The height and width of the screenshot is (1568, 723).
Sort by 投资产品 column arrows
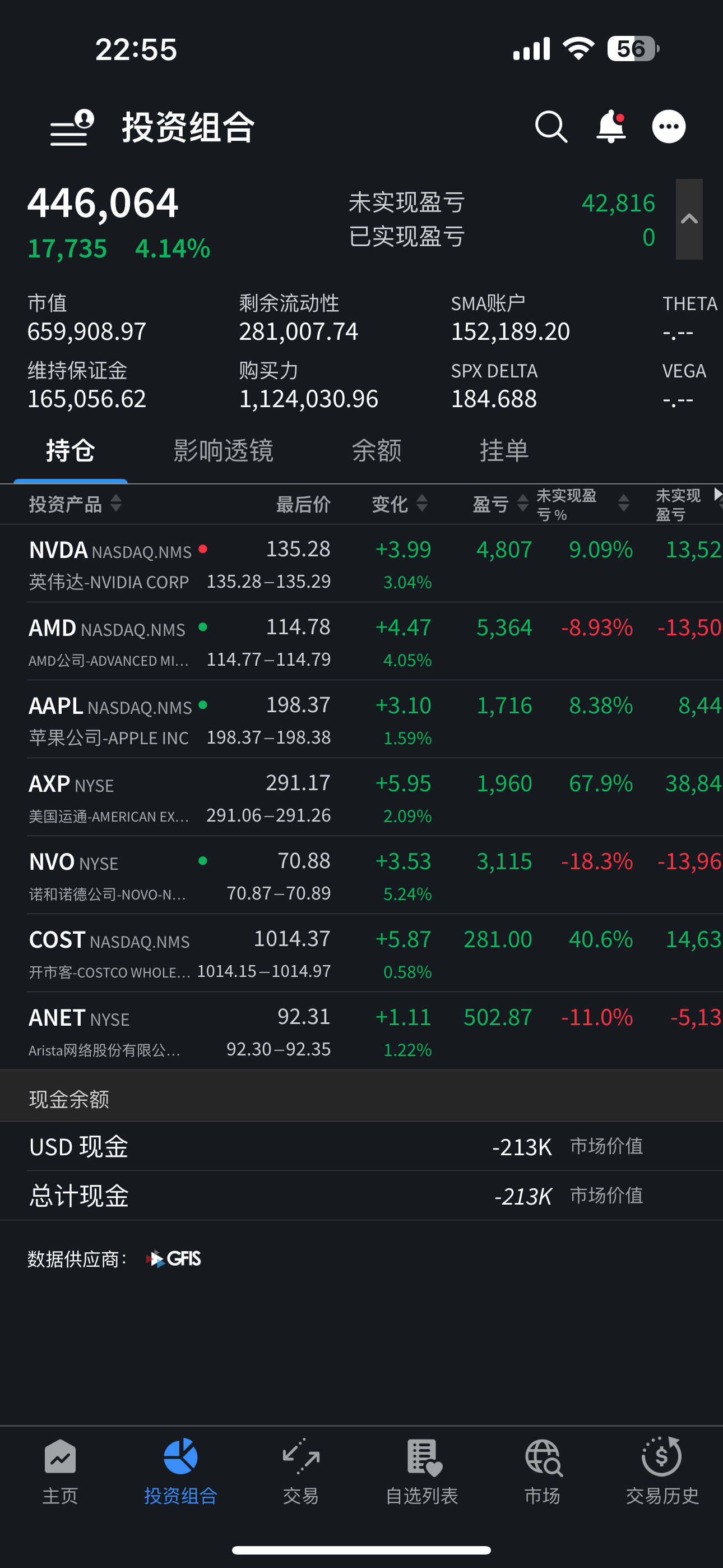pyautogui.click(x=115, y=504)
